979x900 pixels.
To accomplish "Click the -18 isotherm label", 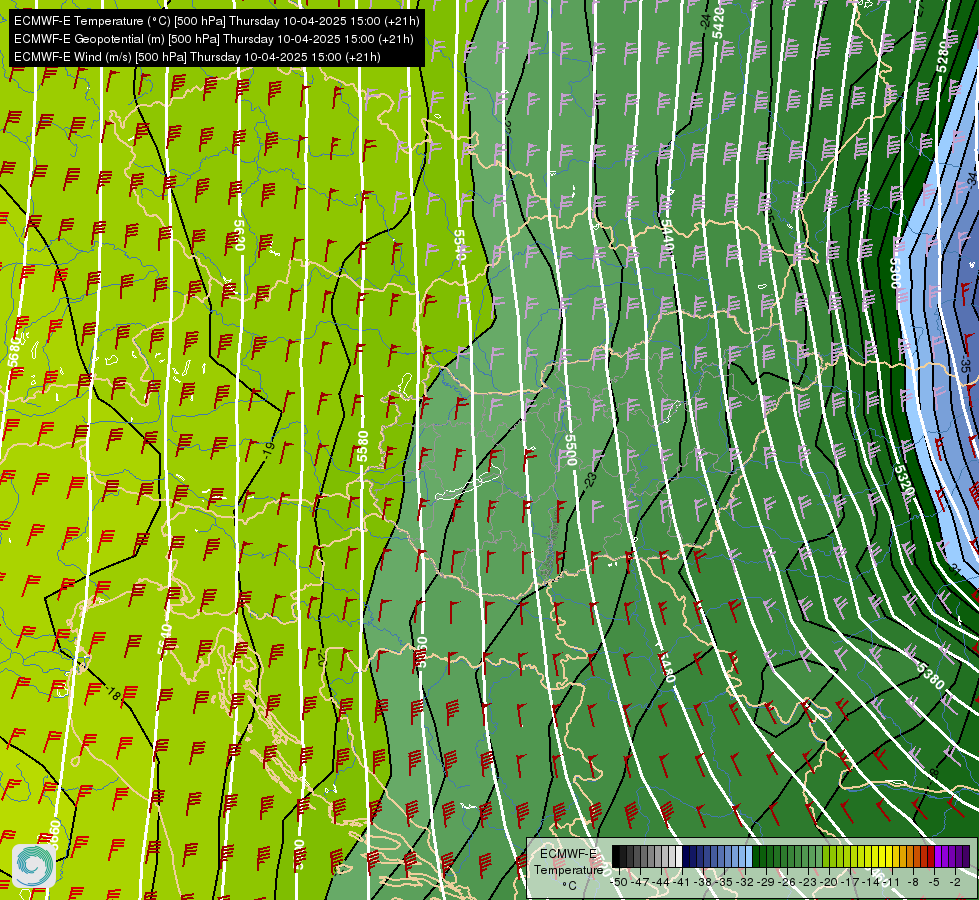I will (x=114, y=693).
